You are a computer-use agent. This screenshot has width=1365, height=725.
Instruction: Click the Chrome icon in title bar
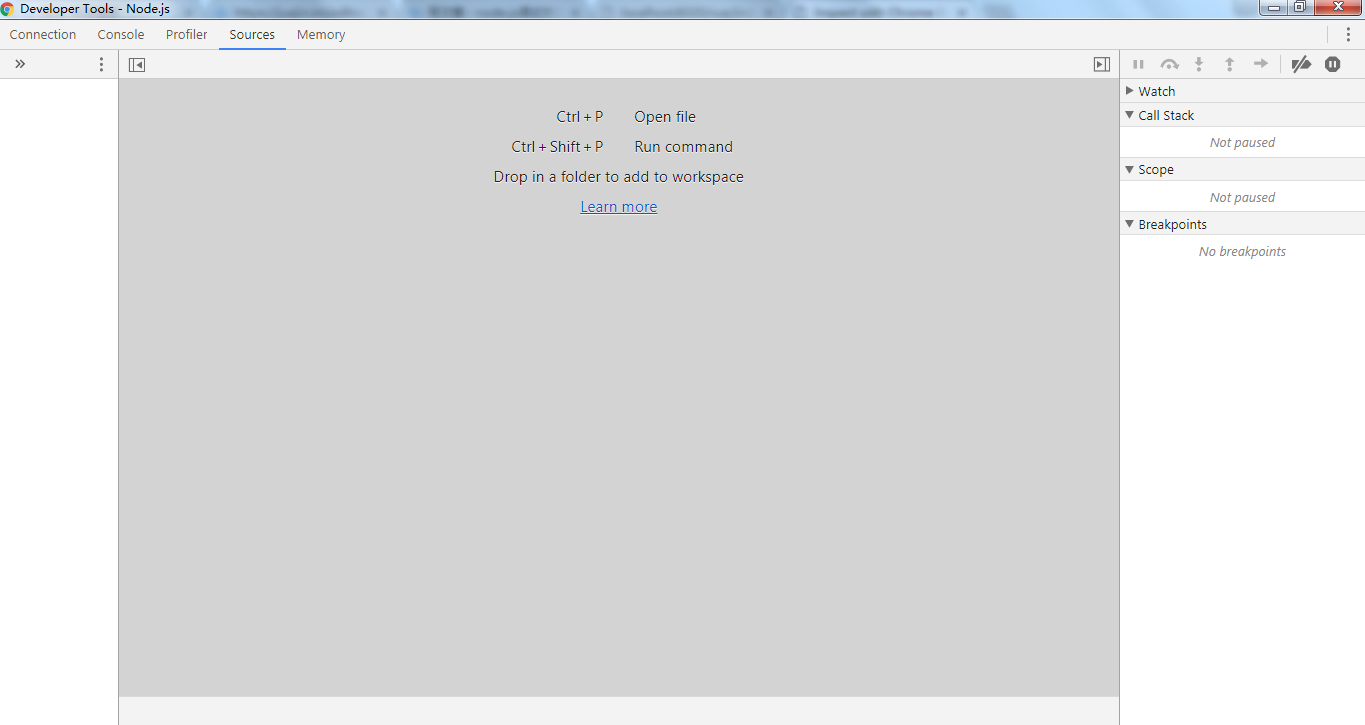click(8, 9)
